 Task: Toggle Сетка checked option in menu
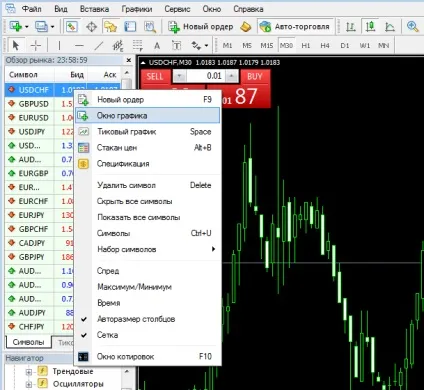pos(148,335)
